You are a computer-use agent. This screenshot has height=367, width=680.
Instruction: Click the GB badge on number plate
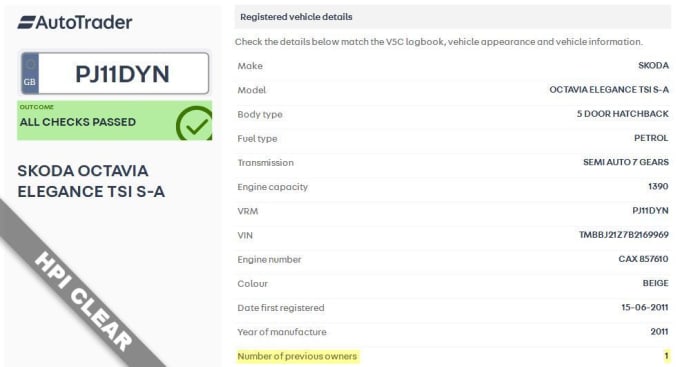tap(30, 73)
